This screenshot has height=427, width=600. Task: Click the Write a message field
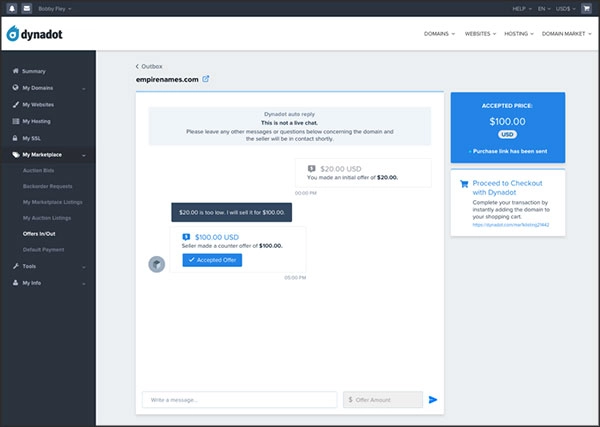tap(239, 399)
